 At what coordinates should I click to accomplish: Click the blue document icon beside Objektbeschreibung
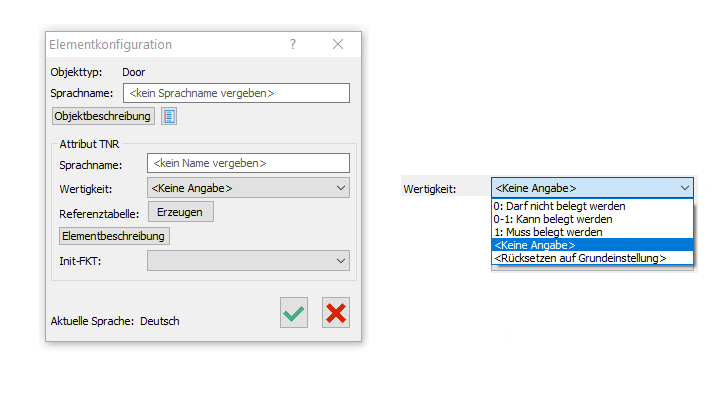pyautogui.click(x=169, y=116)
